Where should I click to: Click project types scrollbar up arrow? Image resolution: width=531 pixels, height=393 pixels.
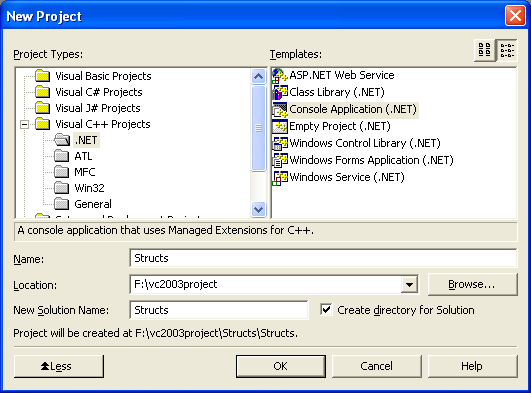(x=258, y=77)
